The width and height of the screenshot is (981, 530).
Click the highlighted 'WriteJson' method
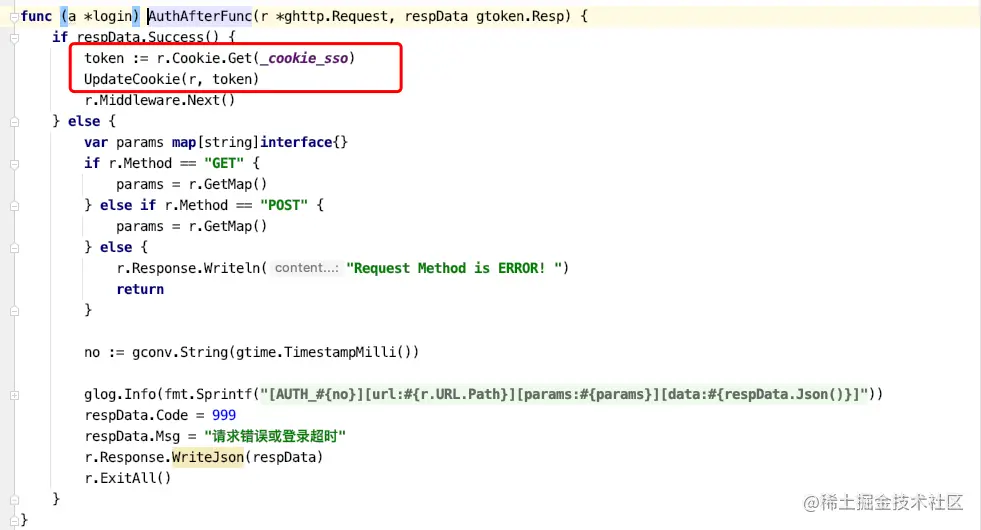pos(208,457)
